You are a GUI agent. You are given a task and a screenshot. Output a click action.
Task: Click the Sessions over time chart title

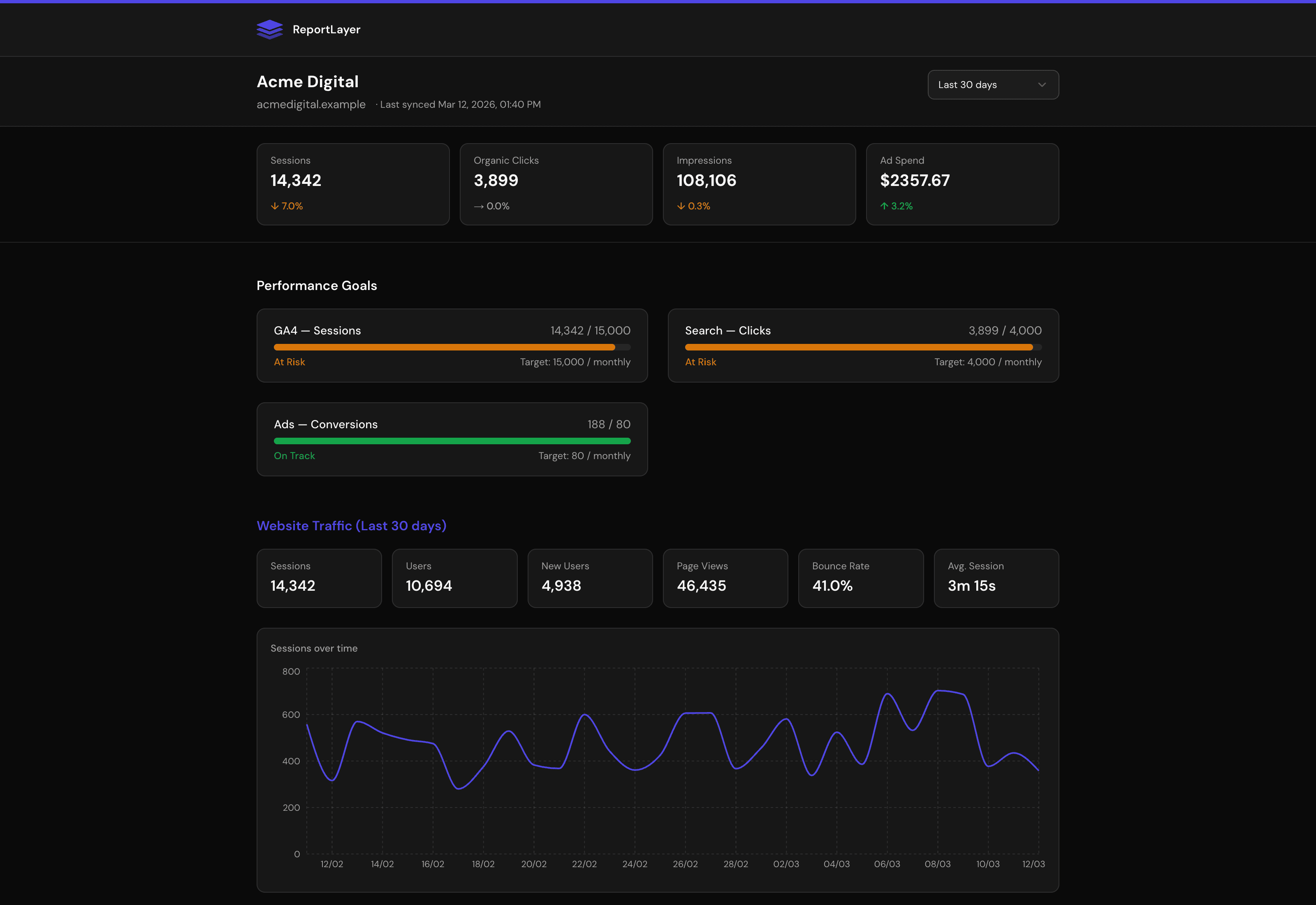314,648
